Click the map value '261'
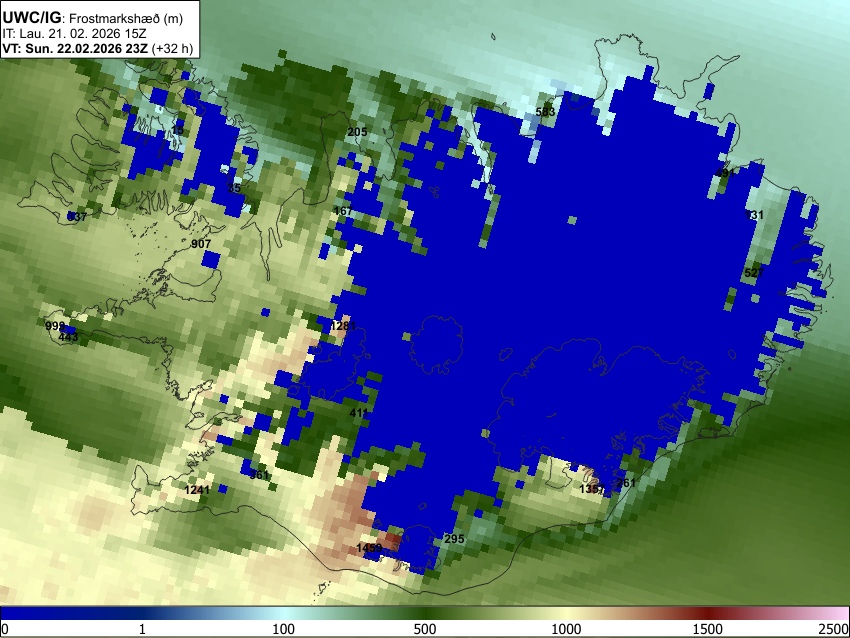The image size is (850, 638). coord(626,482)
